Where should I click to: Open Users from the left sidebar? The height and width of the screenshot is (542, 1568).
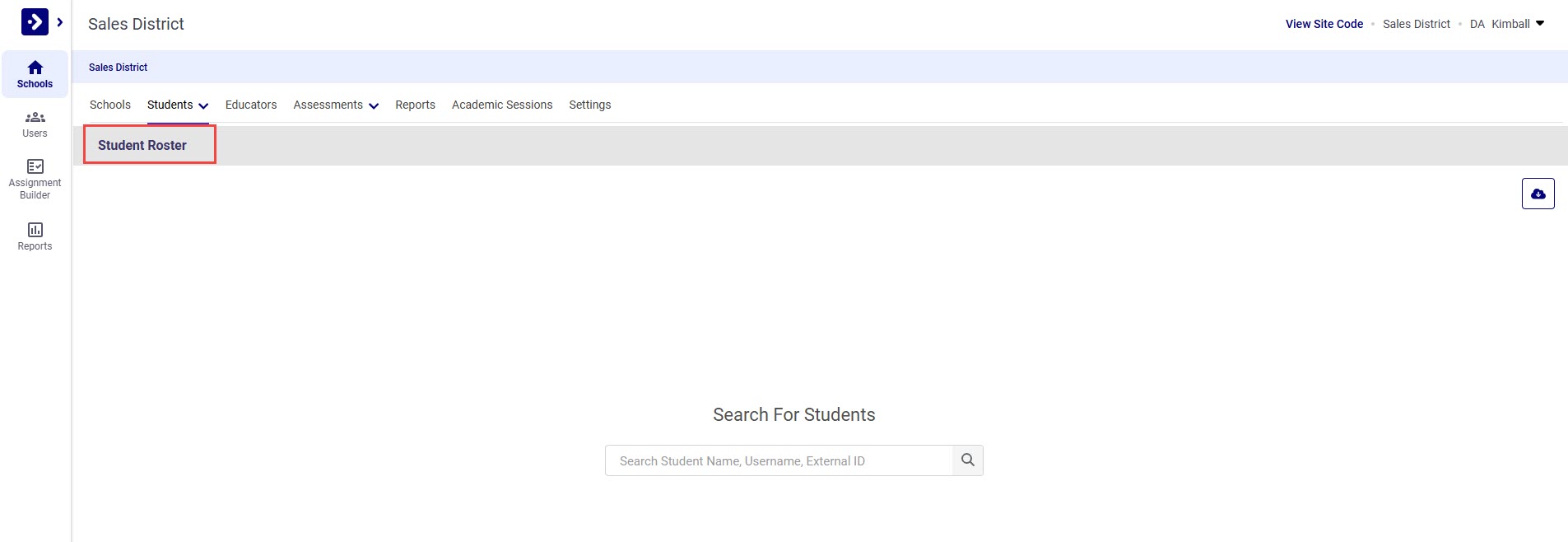click(35, 124)
